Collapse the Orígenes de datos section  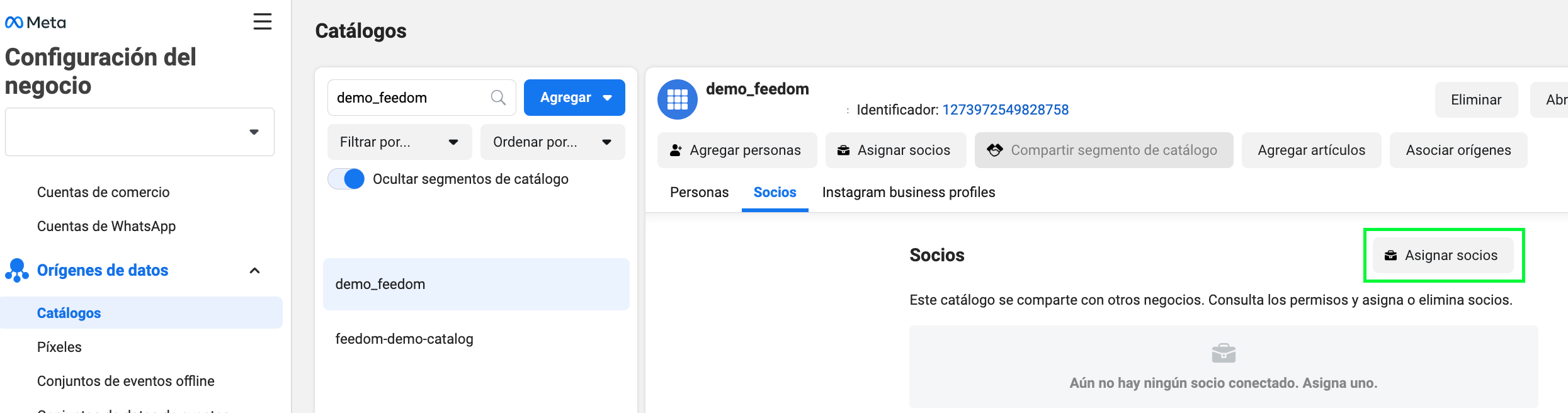coord(255,271)
